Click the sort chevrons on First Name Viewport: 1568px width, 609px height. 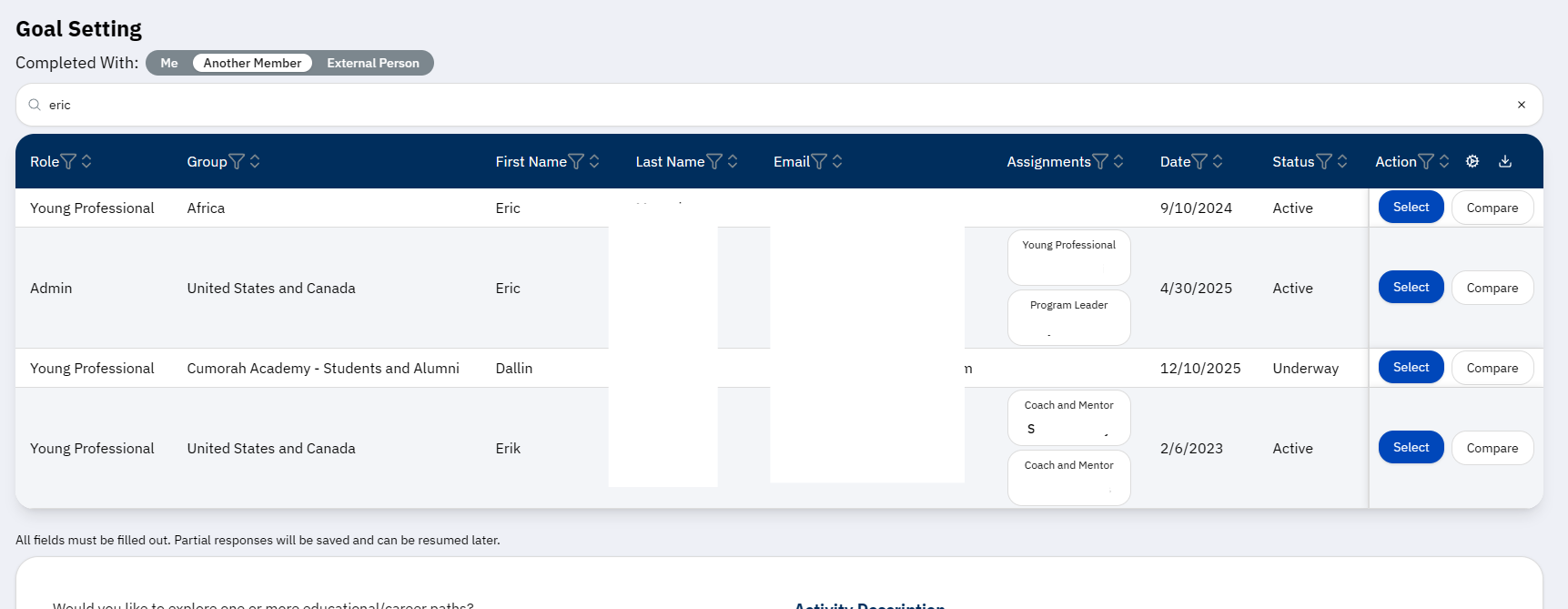point(595,161)
